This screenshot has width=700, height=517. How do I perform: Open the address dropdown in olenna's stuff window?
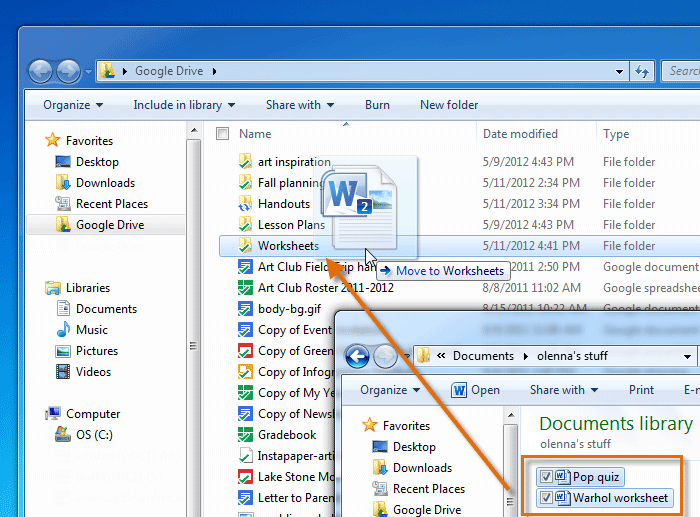pyautogui.click(x=688, y=356)
